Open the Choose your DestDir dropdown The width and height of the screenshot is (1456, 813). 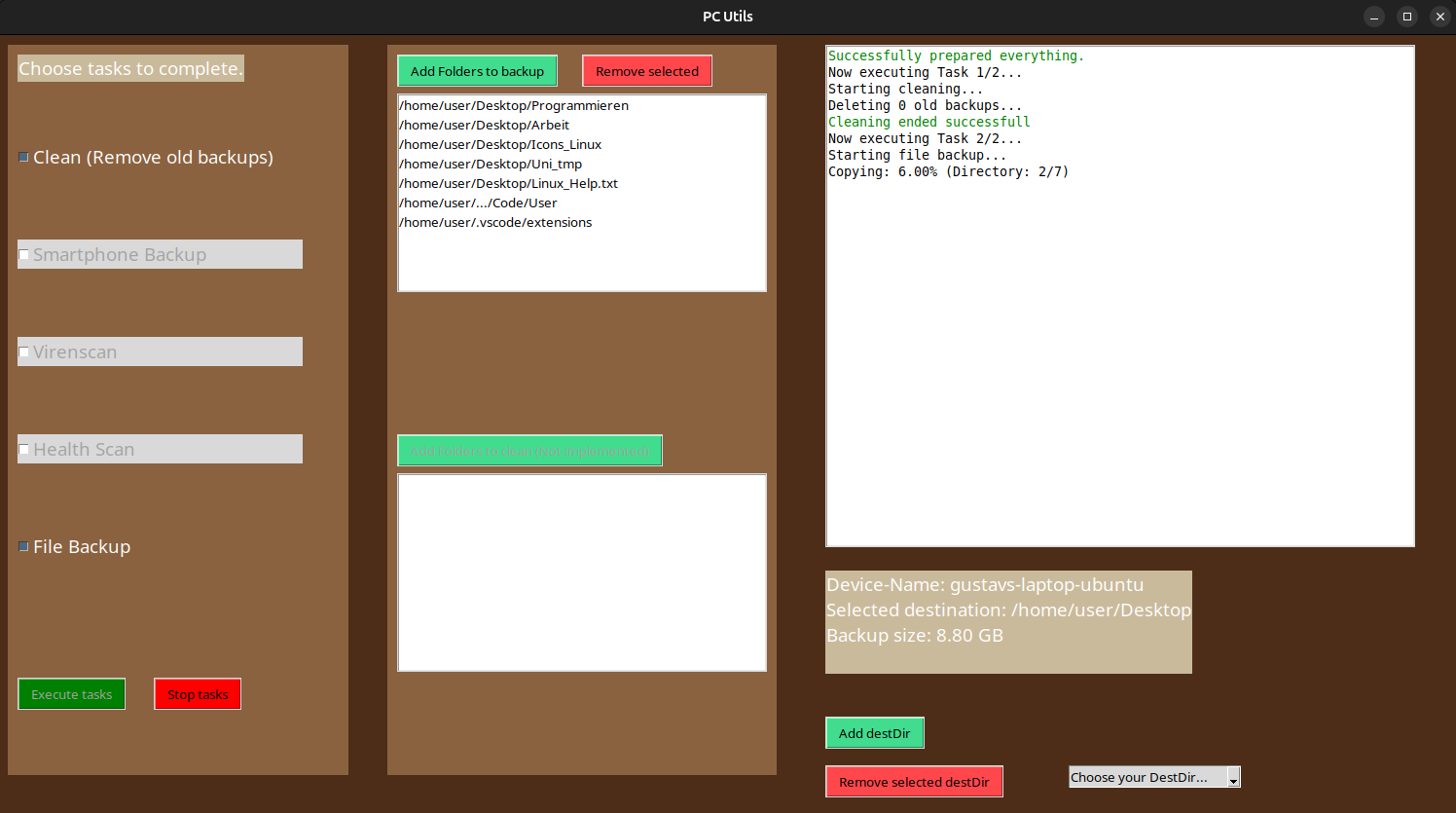pyautogui.click(x=1154, y=777)
